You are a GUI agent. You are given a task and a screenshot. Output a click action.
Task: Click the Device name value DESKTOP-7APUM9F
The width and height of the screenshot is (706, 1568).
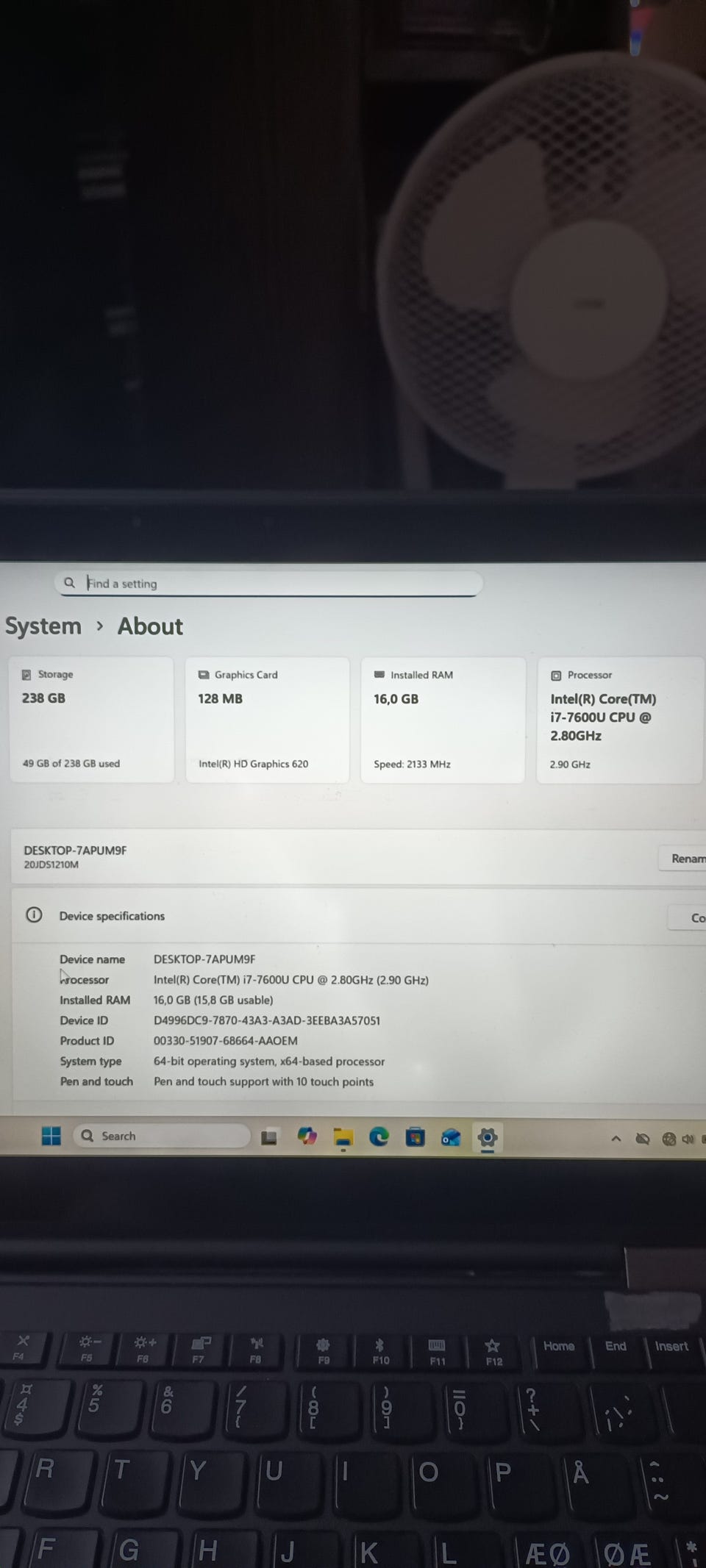(x=204, y=959)
